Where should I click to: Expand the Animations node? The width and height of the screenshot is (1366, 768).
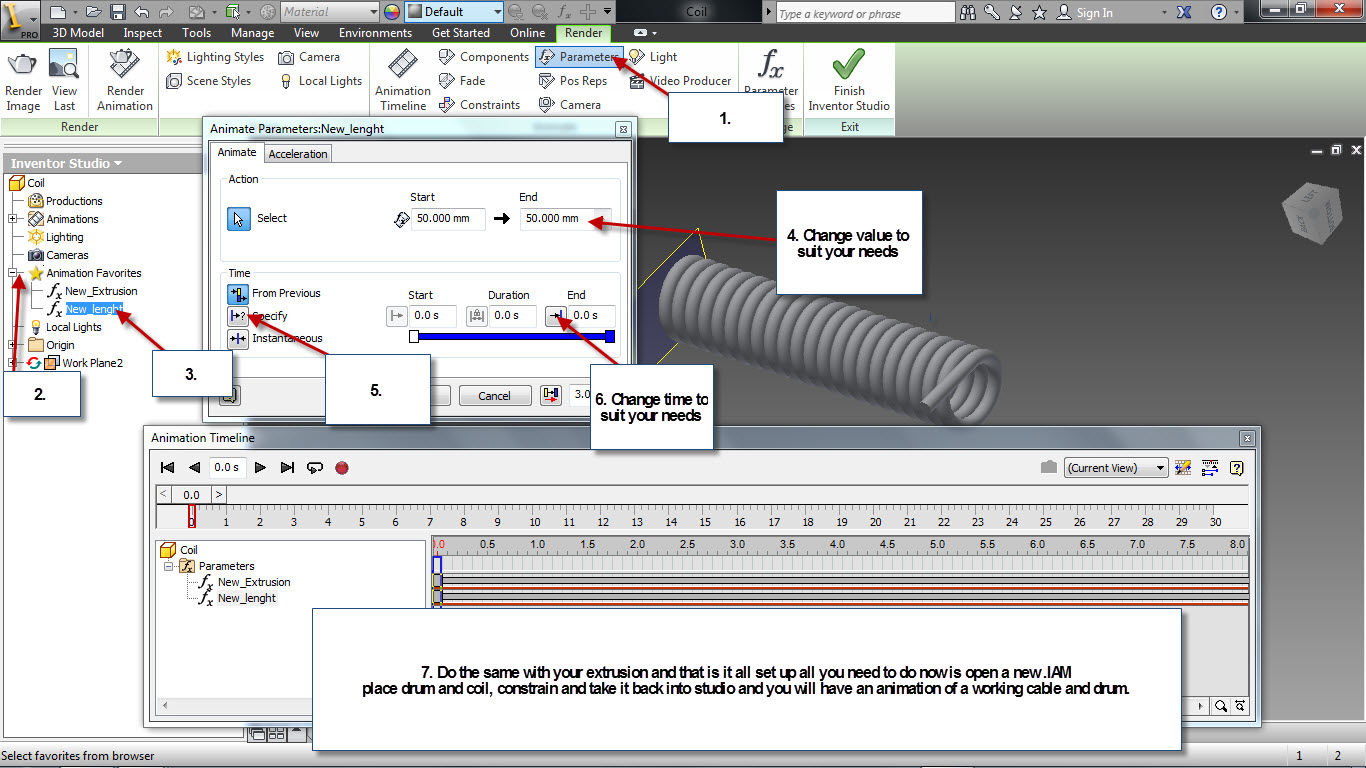(13, 219)
